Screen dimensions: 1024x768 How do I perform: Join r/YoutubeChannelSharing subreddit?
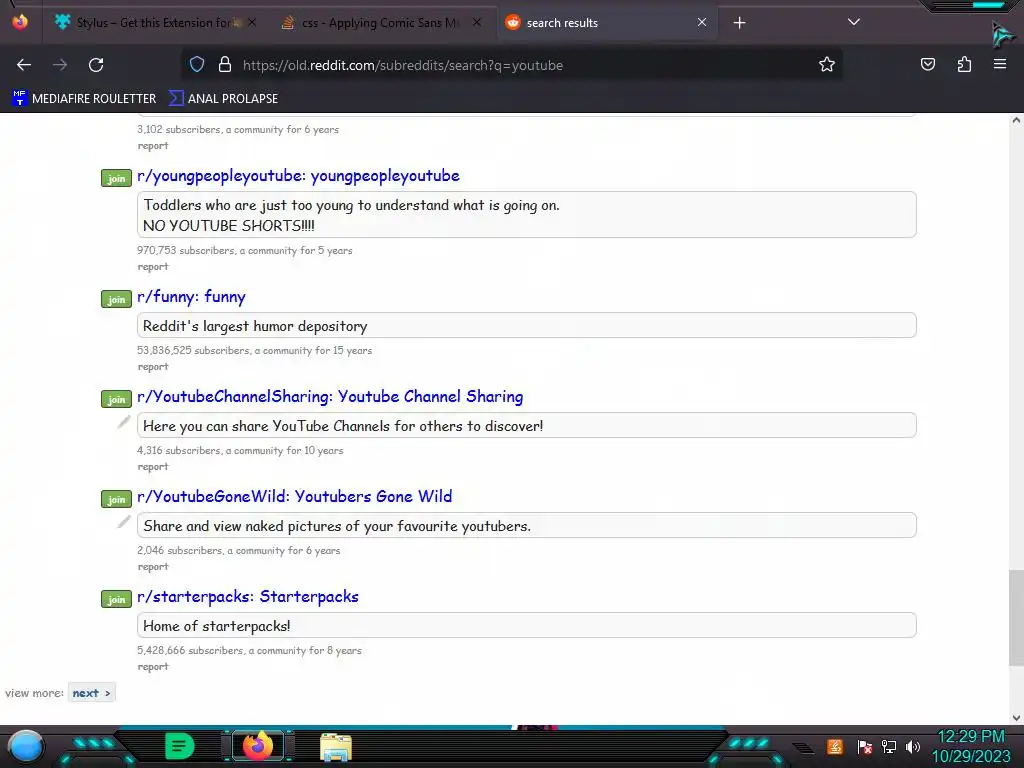point(116,399)
